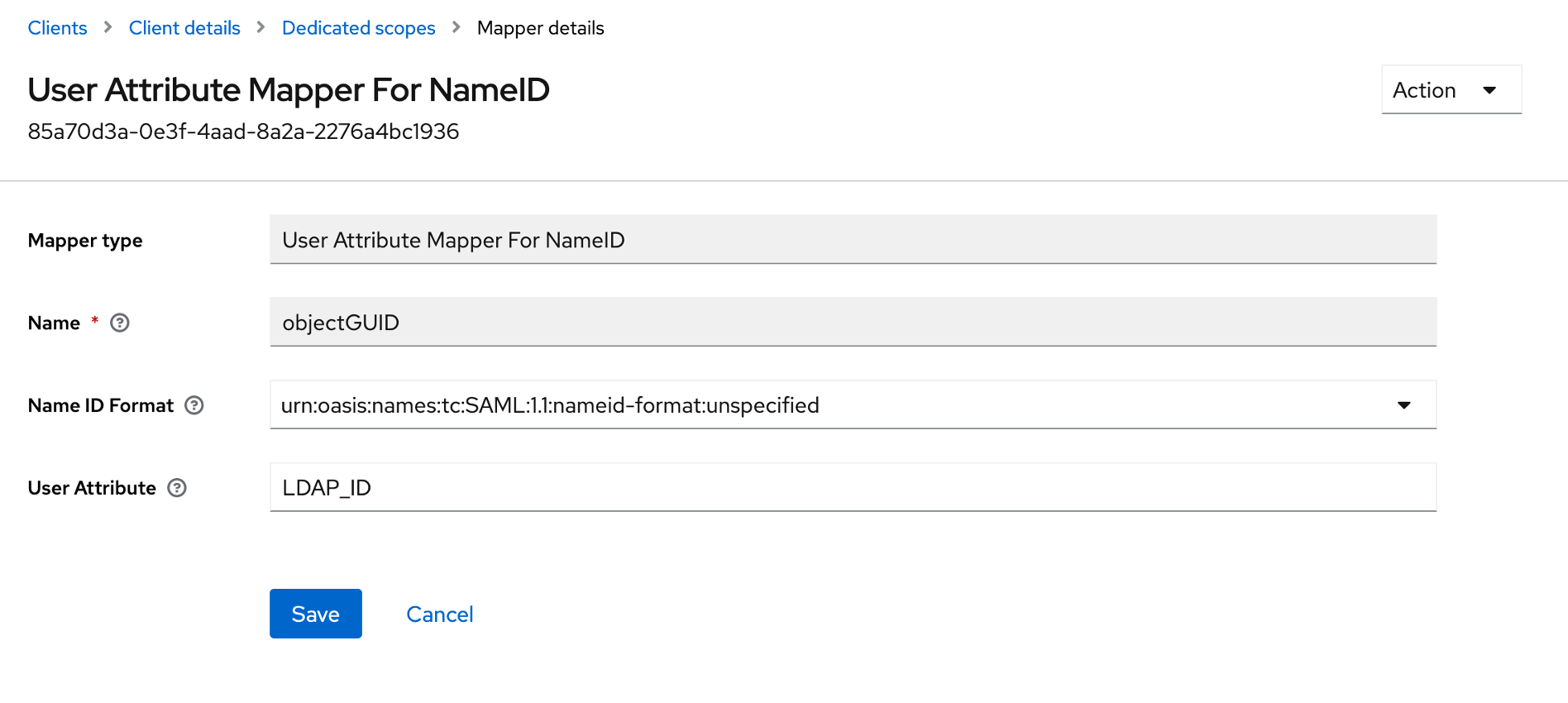Click the chevron before Mapper details

point(457,27)
